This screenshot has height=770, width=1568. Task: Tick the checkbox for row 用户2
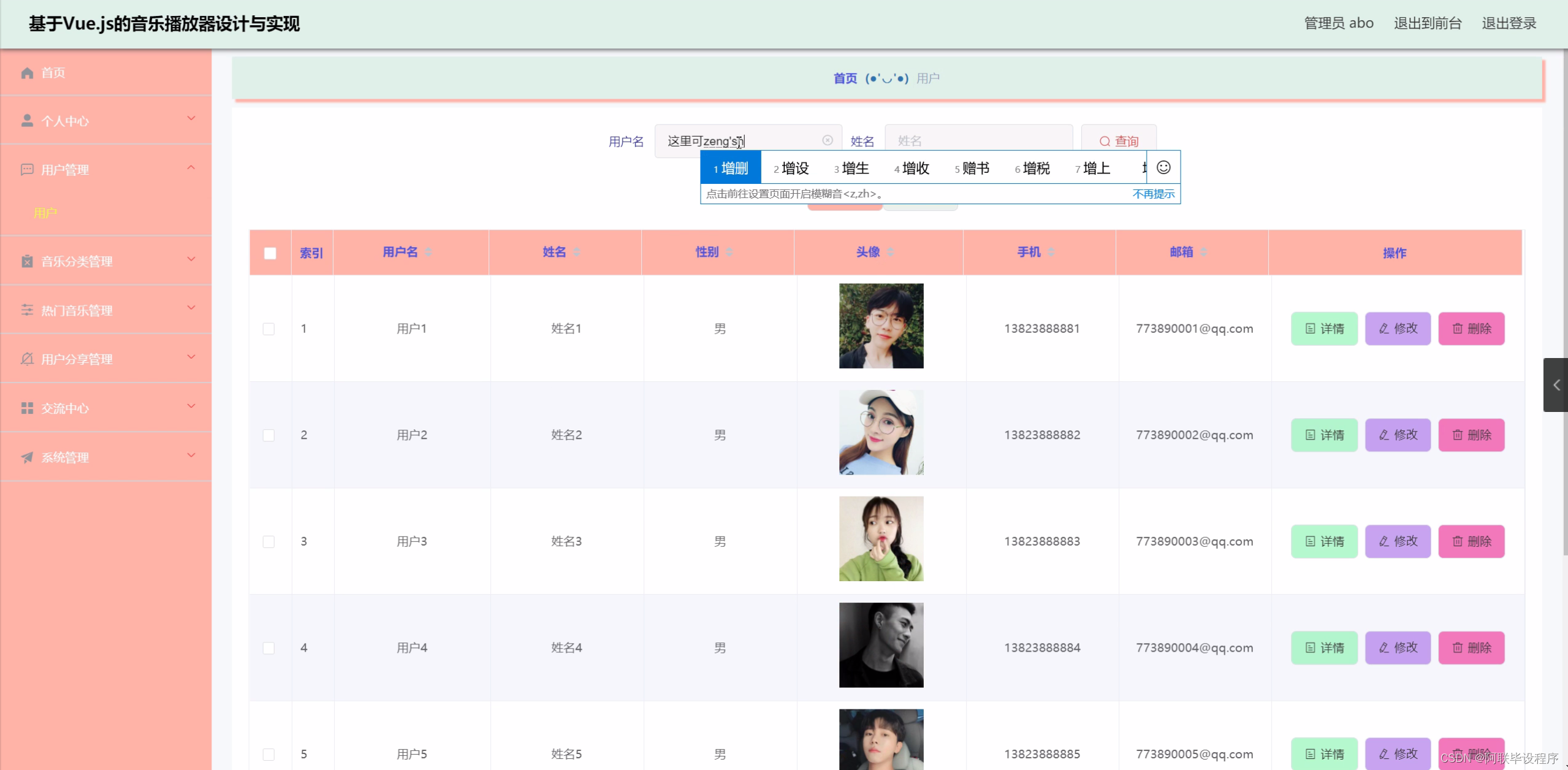[x=268, y=435]
